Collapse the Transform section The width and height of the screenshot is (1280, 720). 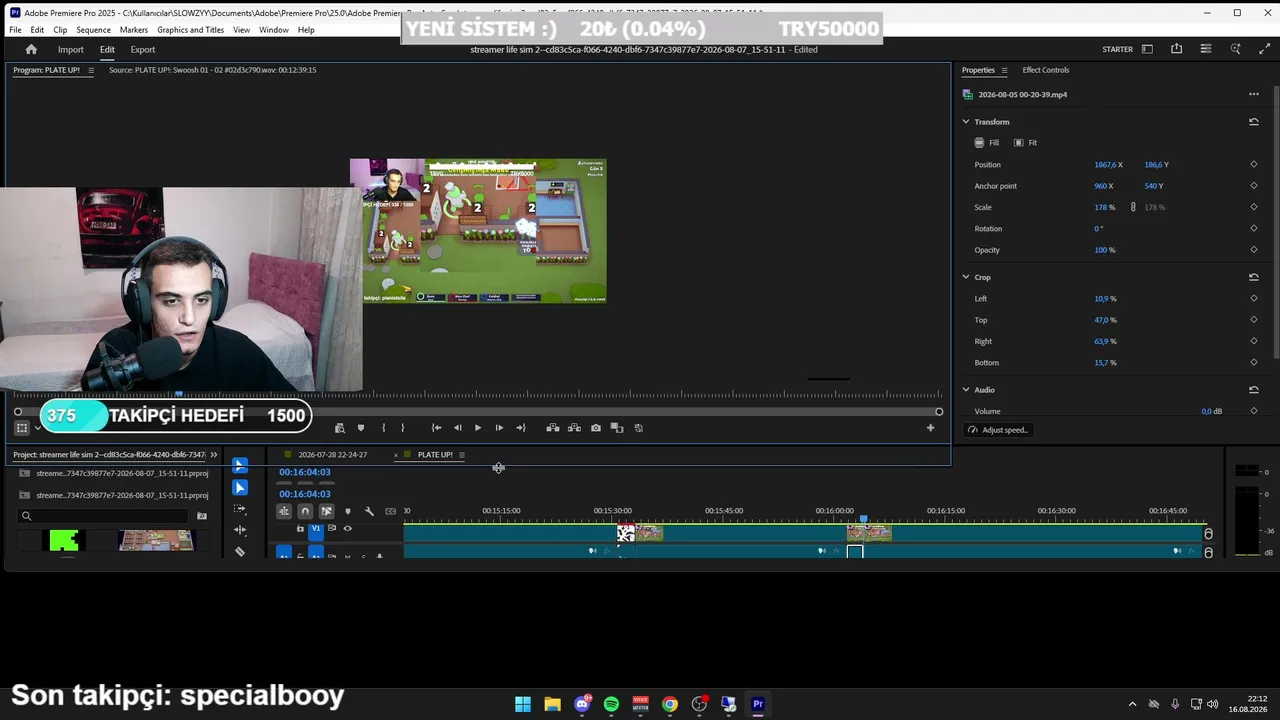(966, 122)
